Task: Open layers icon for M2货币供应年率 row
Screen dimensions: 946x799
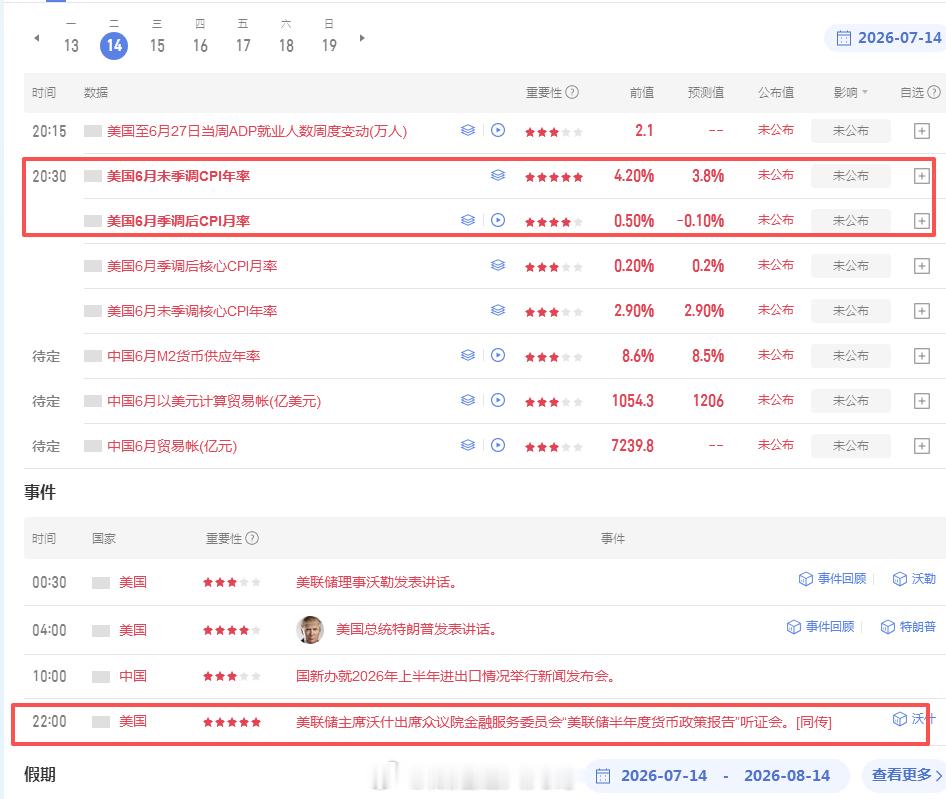Action: click(468, 355)
